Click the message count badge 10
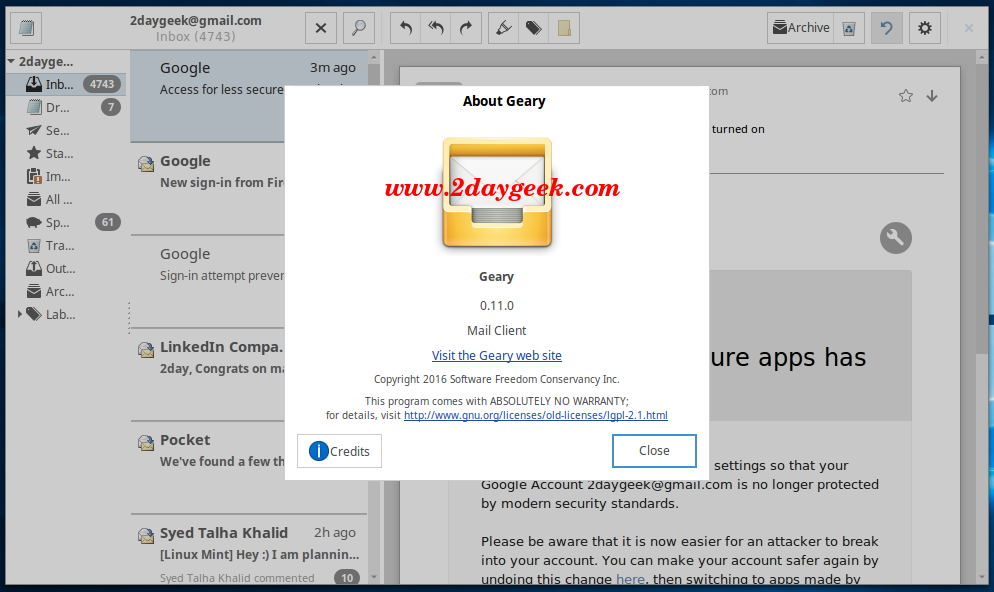 [347, 577]
